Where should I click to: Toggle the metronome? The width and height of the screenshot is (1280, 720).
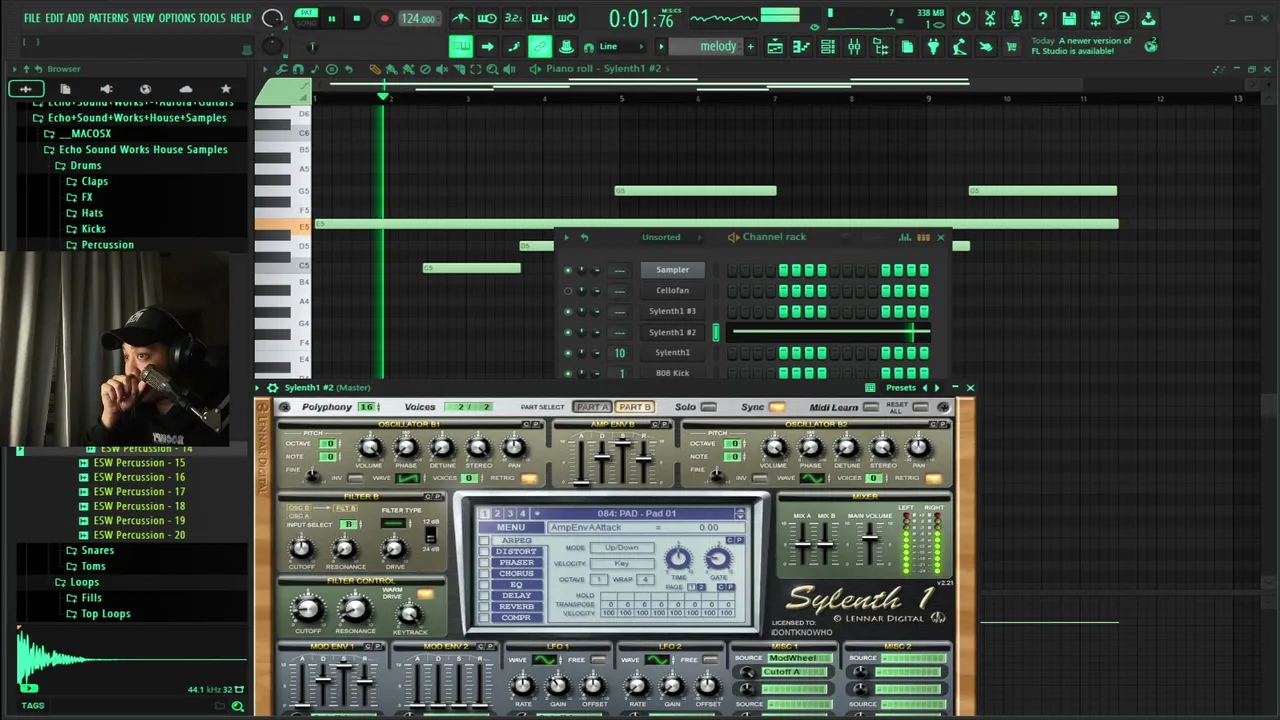pyautogui.click(x=460, y=18)
